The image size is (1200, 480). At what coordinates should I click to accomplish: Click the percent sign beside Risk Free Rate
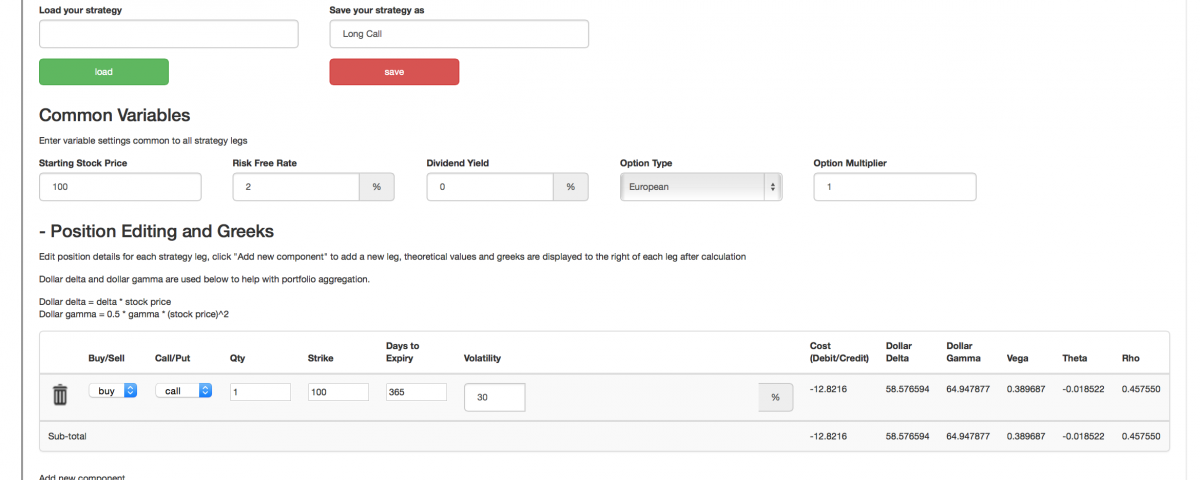(x=377, y=187)
